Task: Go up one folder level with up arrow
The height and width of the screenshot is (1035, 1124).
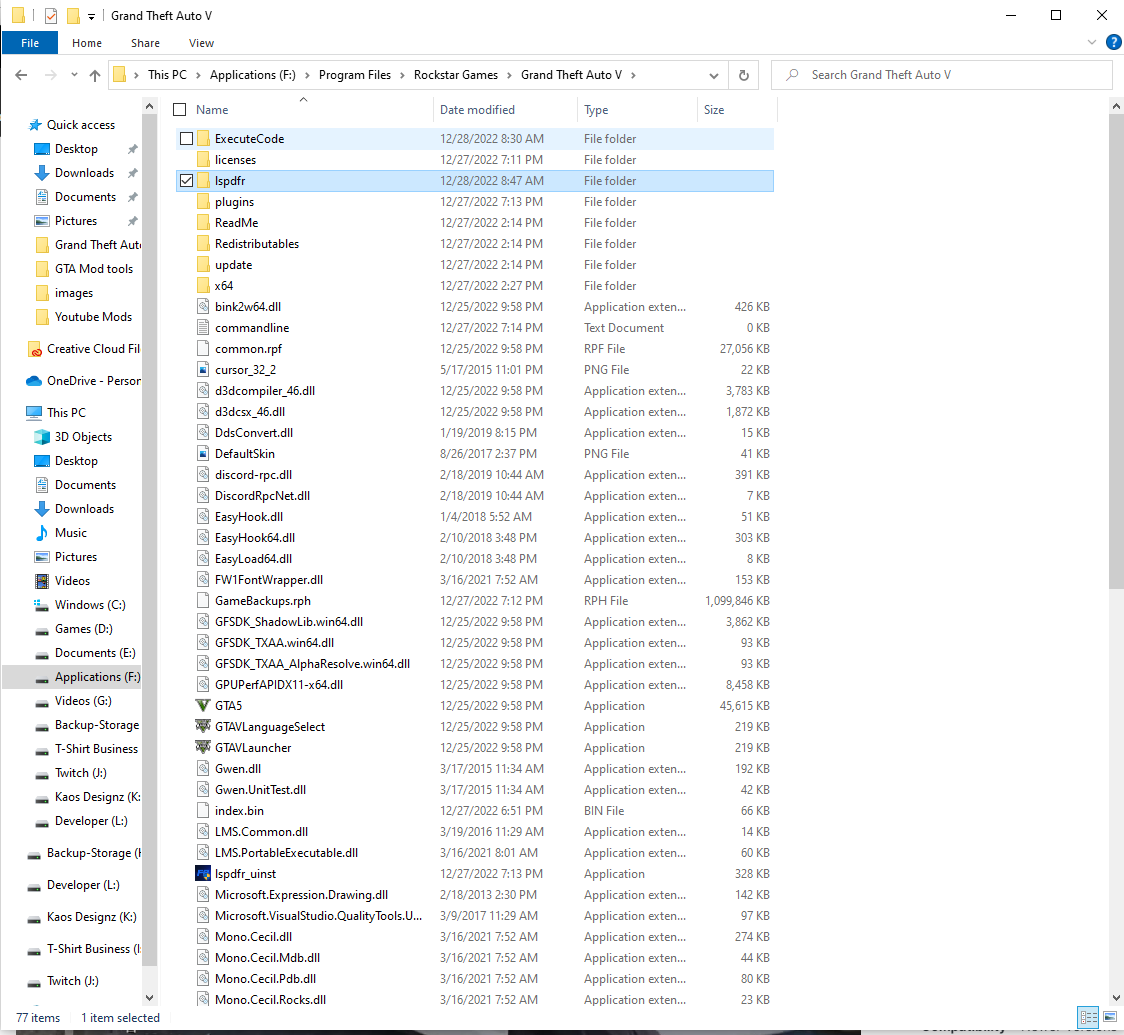Action: (x=95, y=75)
